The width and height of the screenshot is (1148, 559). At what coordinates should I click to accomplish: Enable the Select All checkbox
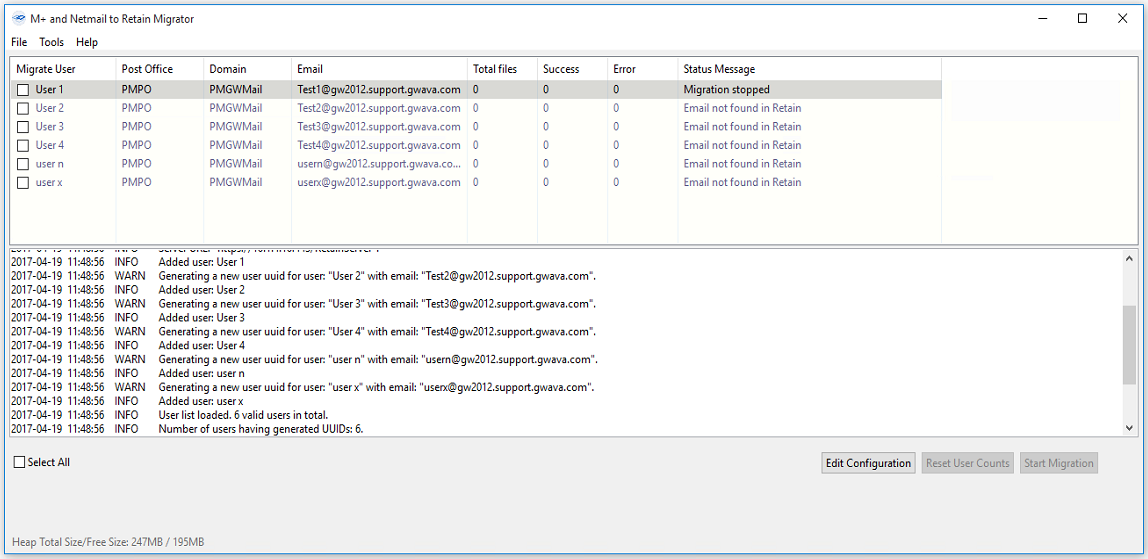(20, 463)
